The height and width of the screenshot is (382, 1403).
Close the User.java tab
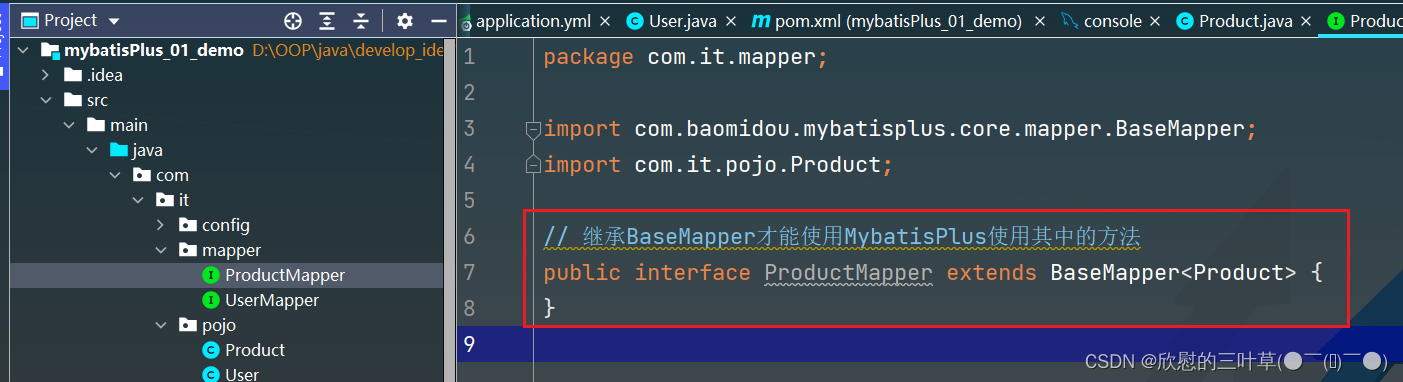(732, 21)
